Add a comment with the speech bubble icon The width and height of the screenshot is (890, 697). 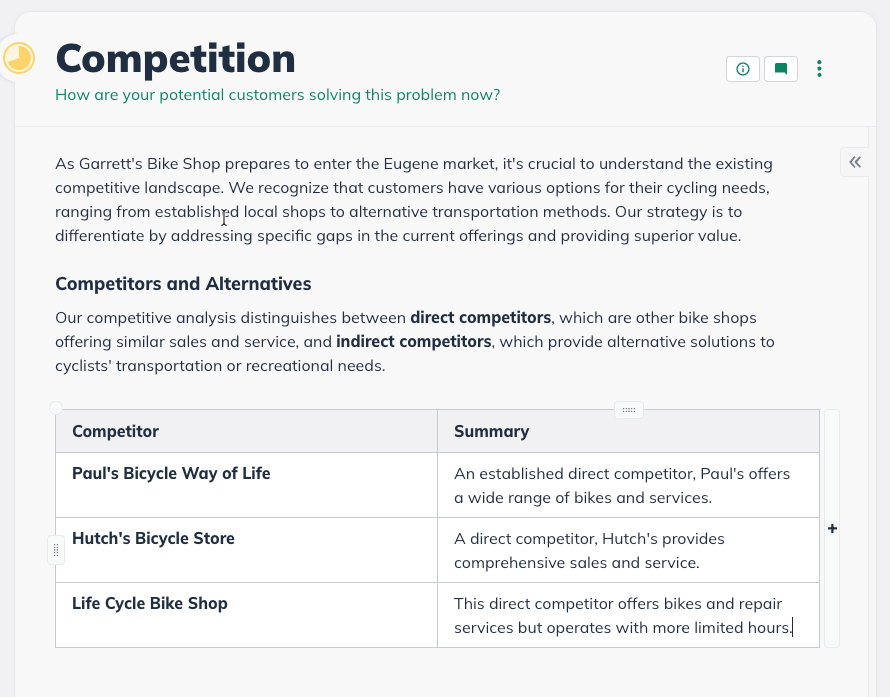pos(781,69)
